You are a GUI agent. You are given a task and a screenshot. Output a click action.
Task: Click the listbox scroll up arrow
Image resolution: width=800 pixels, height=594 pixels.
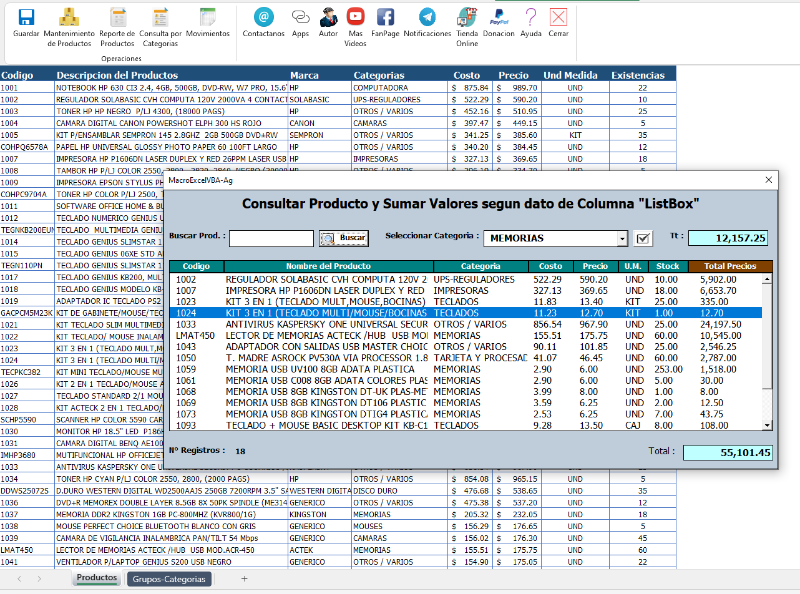[x=767, y=279]
